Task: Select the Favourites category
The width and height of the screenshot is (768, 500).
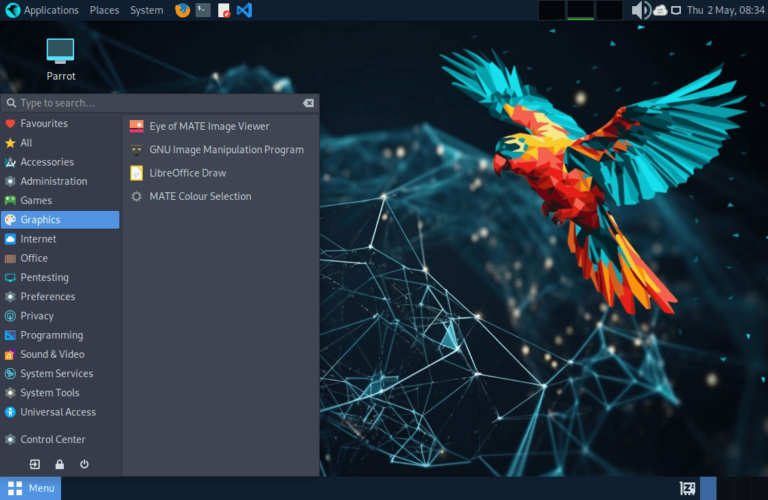Action: [60, 123]
